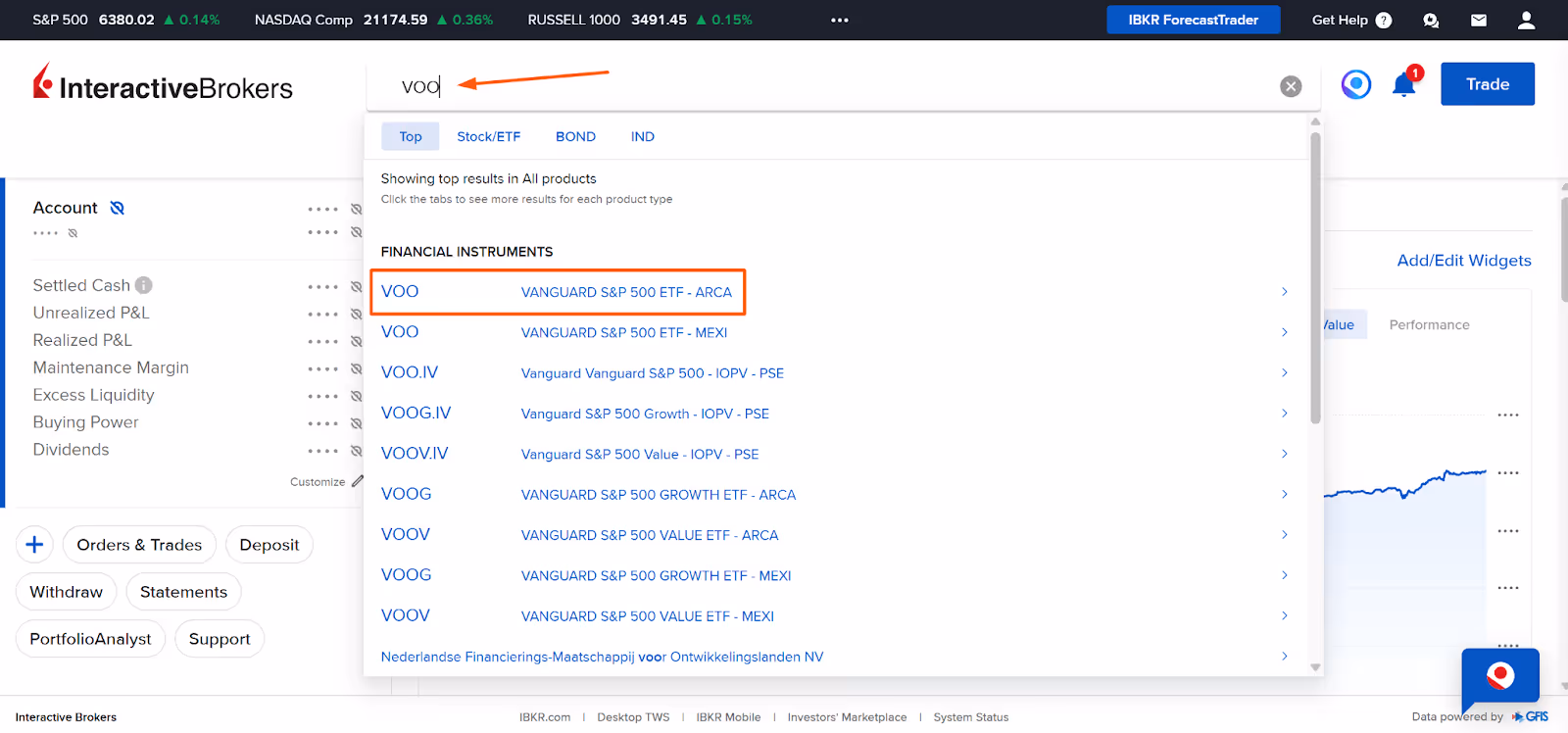The width and height of the screenshot is (1568, 733).
Task: Clear the VOO search text with X icon
Action: click(1291, 86)
